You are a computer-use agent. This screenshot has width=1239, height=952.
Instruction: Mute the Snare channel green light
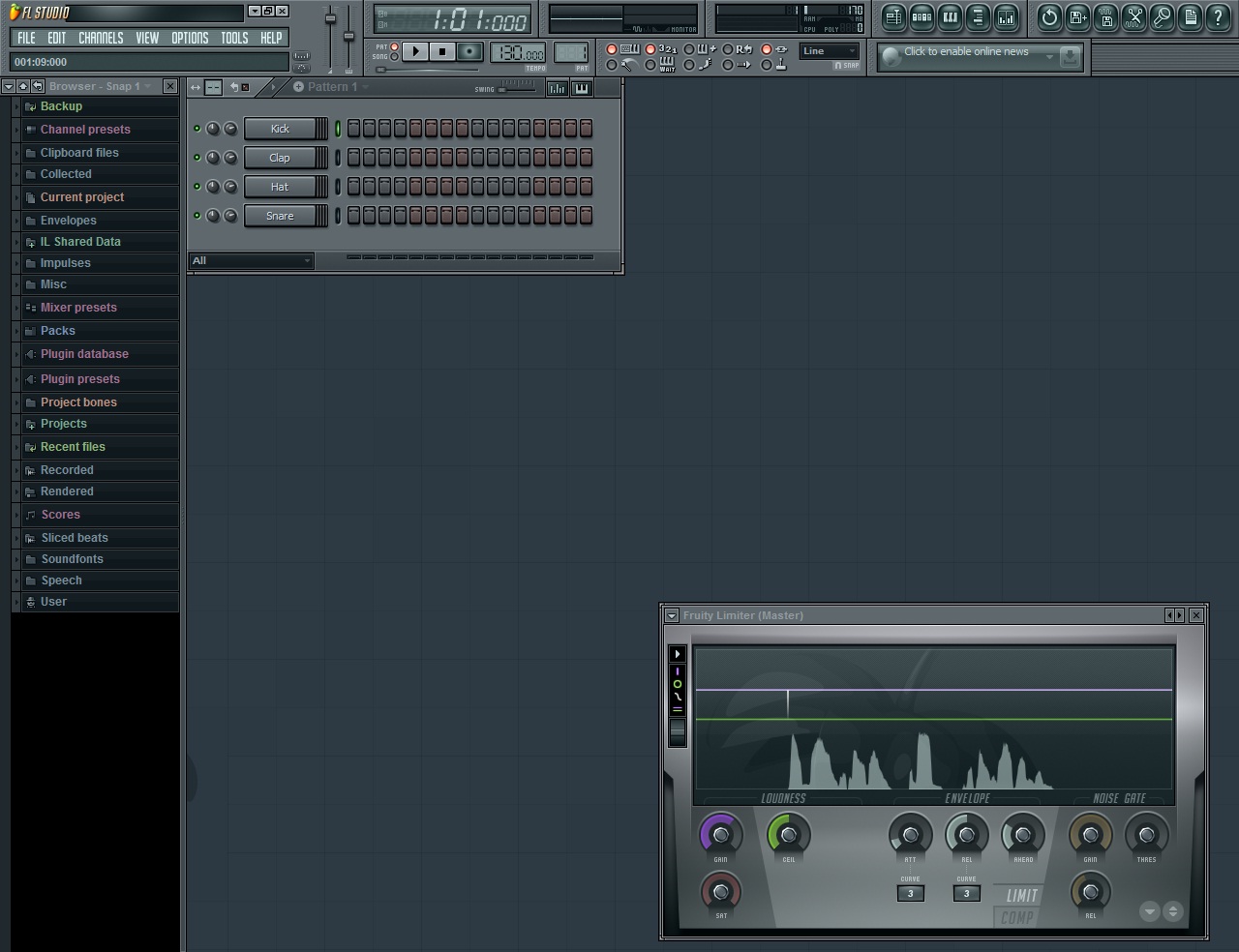coord(197,216)
